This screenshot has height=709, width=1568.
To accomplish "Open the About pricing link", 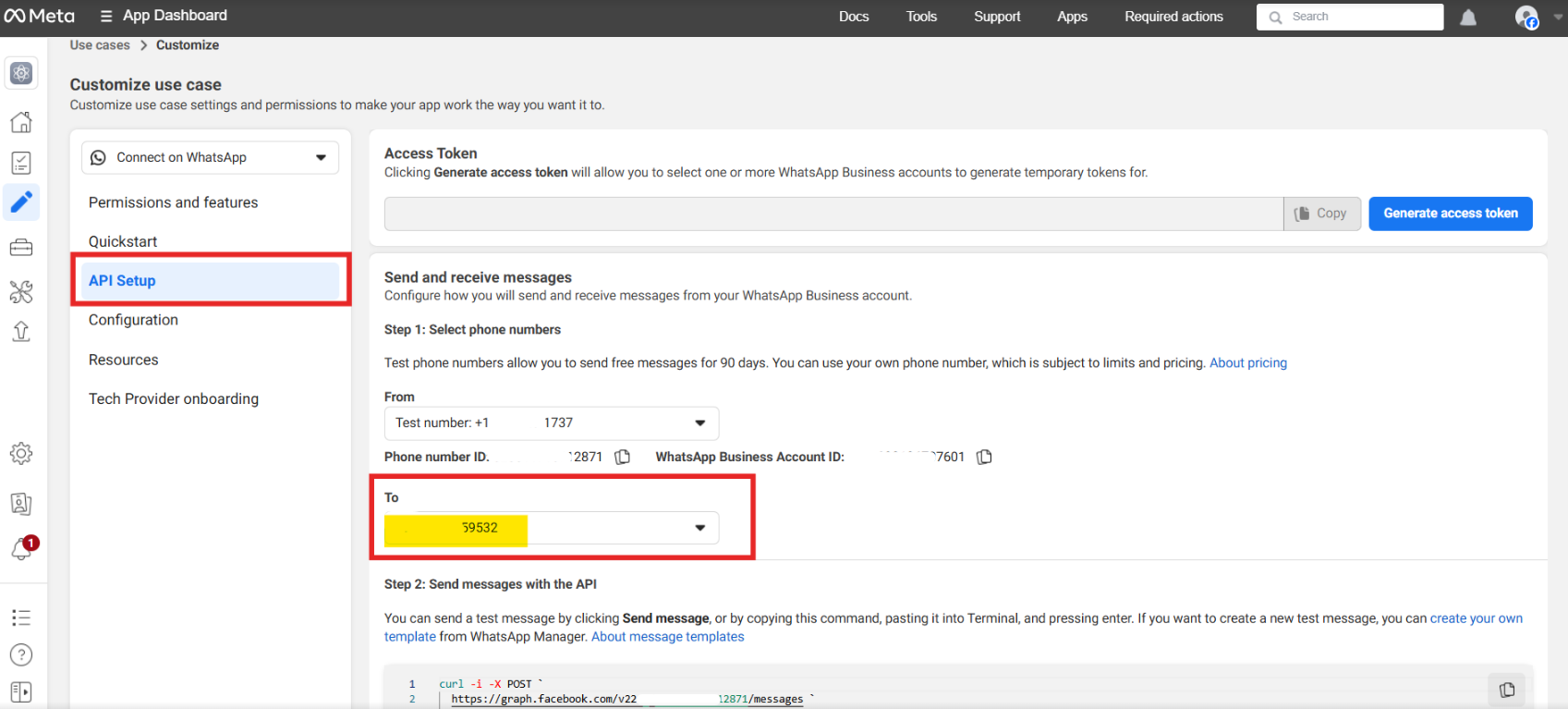I will coord(1247,363).
